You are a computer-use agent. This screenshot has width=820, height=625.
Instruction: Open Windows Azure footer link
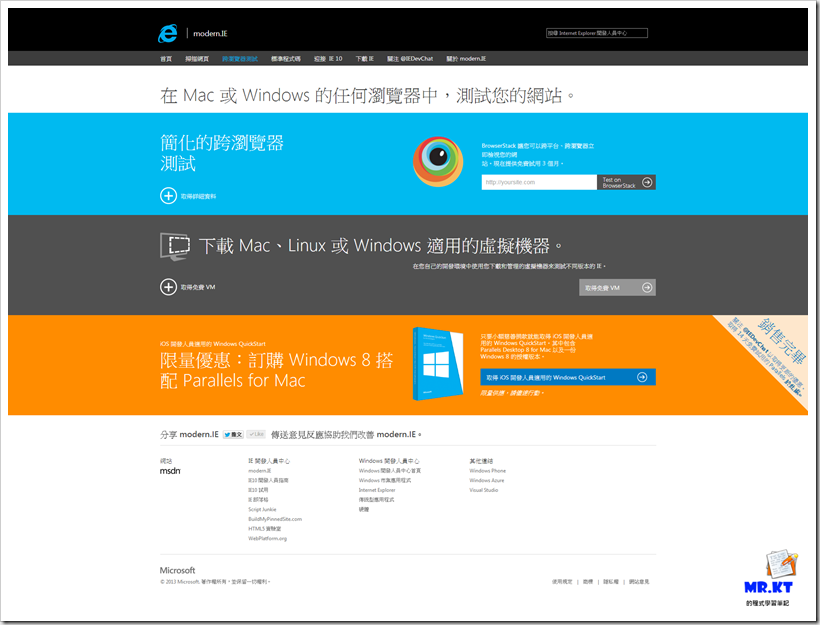[x=487, y=480]
